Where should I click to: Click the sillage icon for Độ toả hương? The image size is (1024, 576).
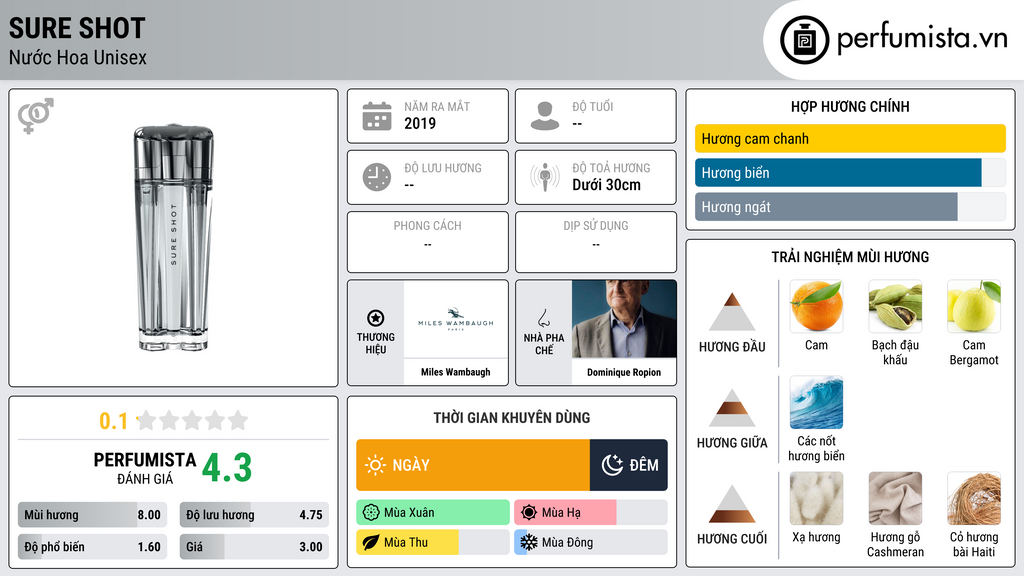point(545,177)
